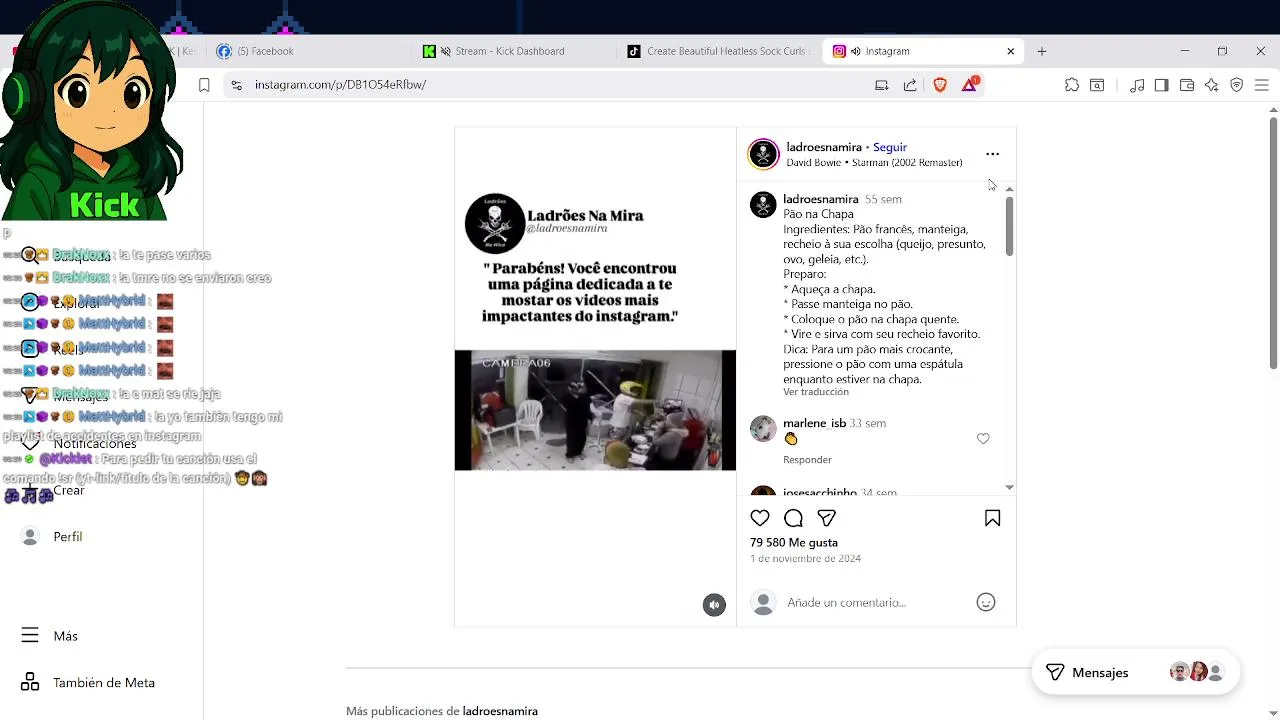Image resolution: width=1280 pixels, height=720 pixels.
Task: Open the 1 de noviembre de 2024 date link
Action: point(805,558)
